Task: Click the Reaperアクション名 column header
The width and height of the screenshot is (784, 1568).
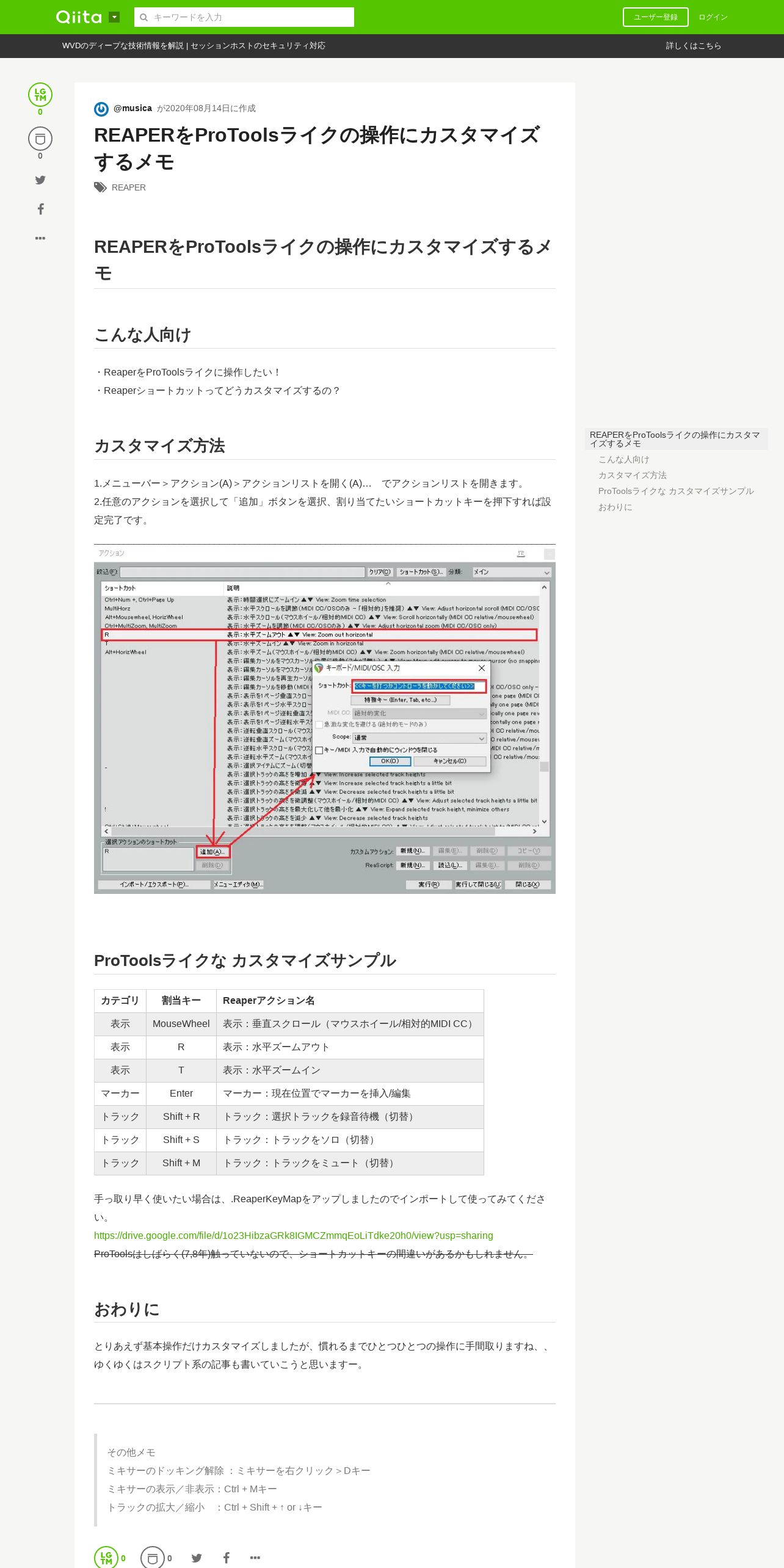Action: [x=350, y=1001]
